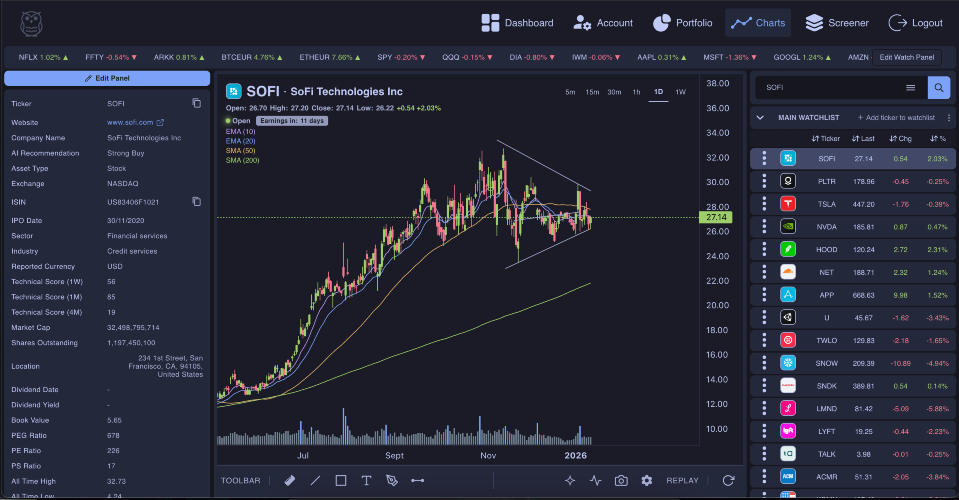Switch chart interval to 1W
The image size is (959, 500).
pos(680,92)
